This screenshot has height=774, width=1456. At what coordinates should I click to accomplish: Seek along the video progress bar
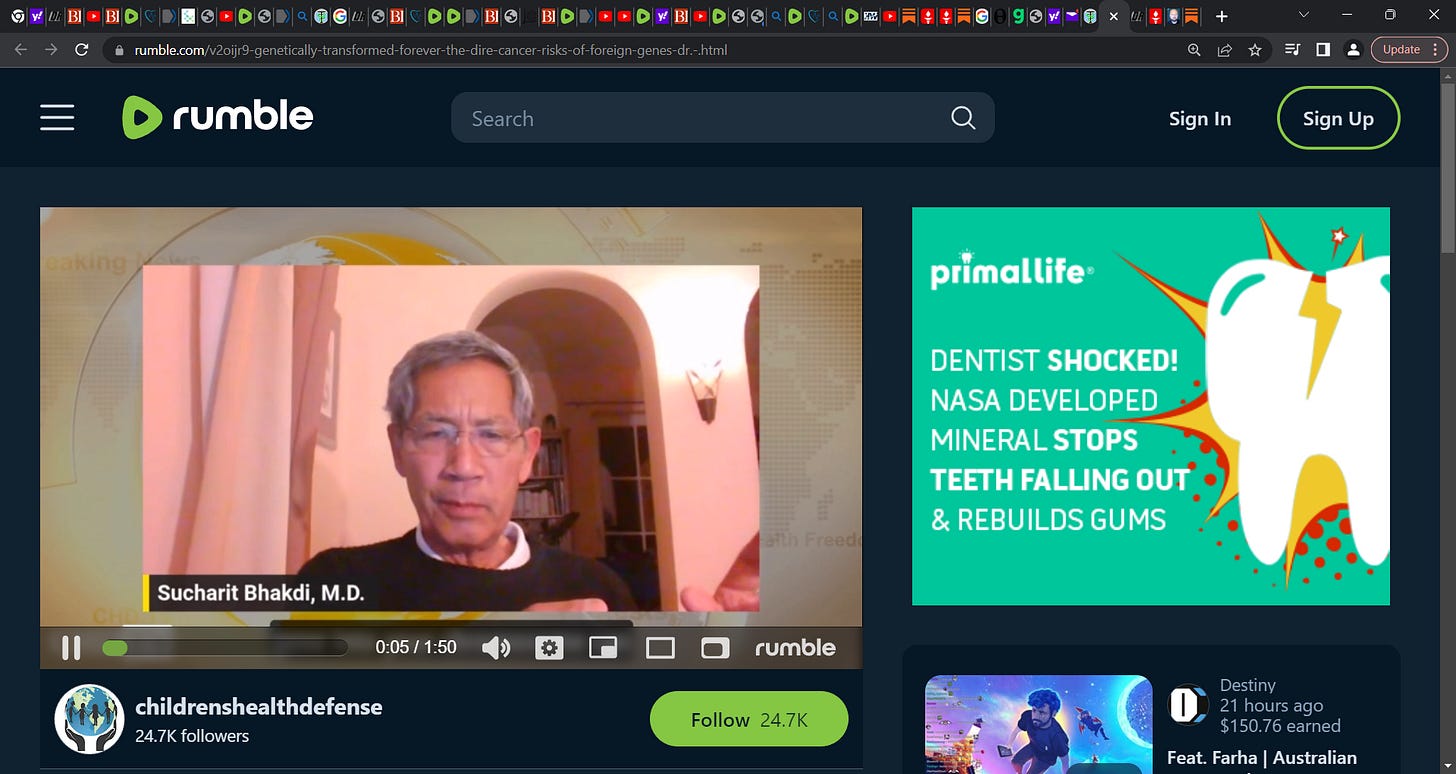tap(225, 648)
